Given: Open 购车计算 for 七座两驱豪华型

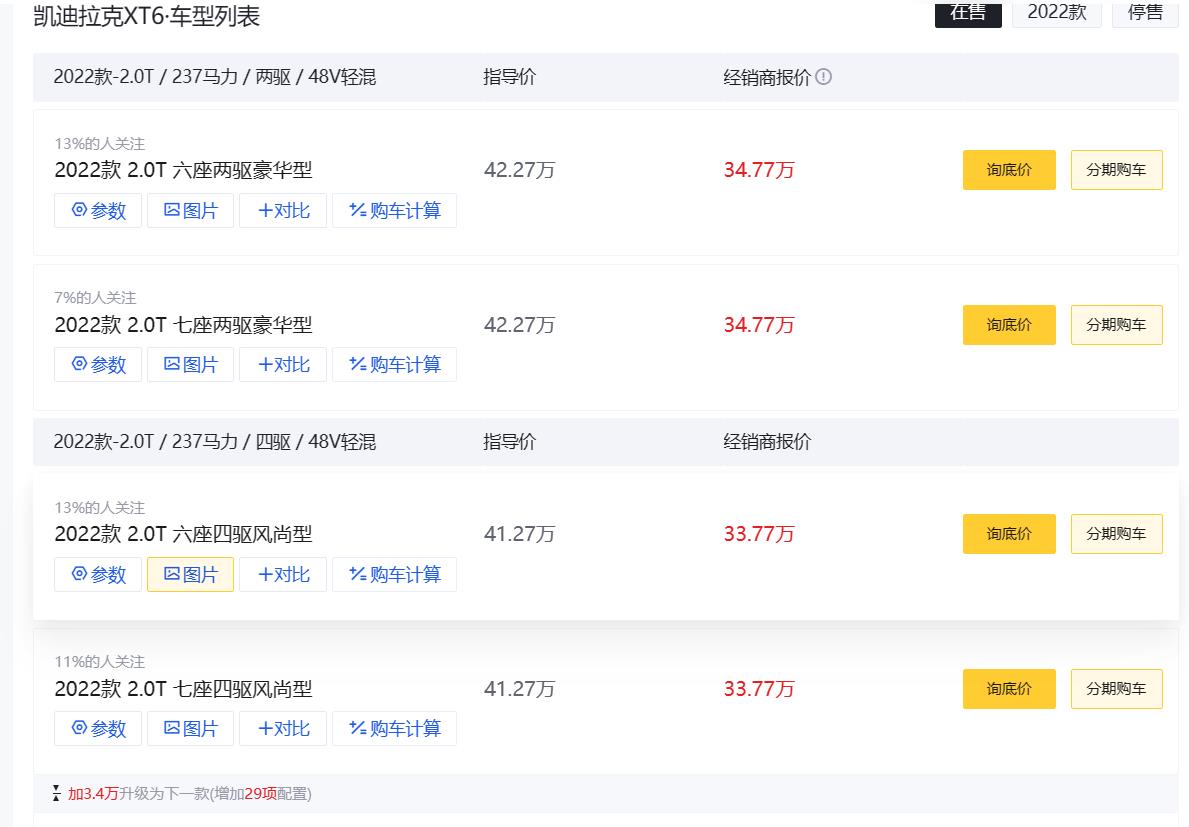Looking at the screenshot, I should coord(394,365).
